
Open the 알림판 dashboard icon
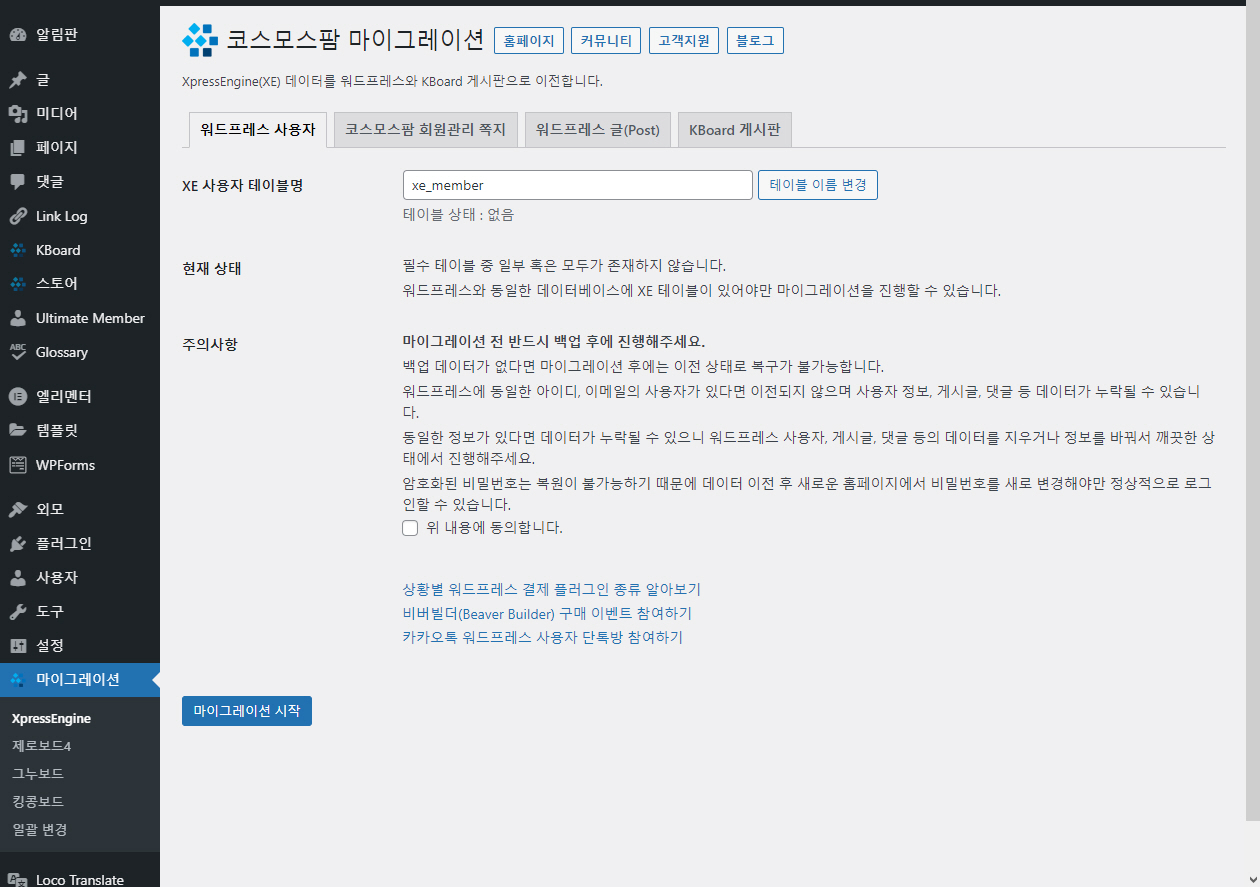pyautogui.click(x=18, y=35)
